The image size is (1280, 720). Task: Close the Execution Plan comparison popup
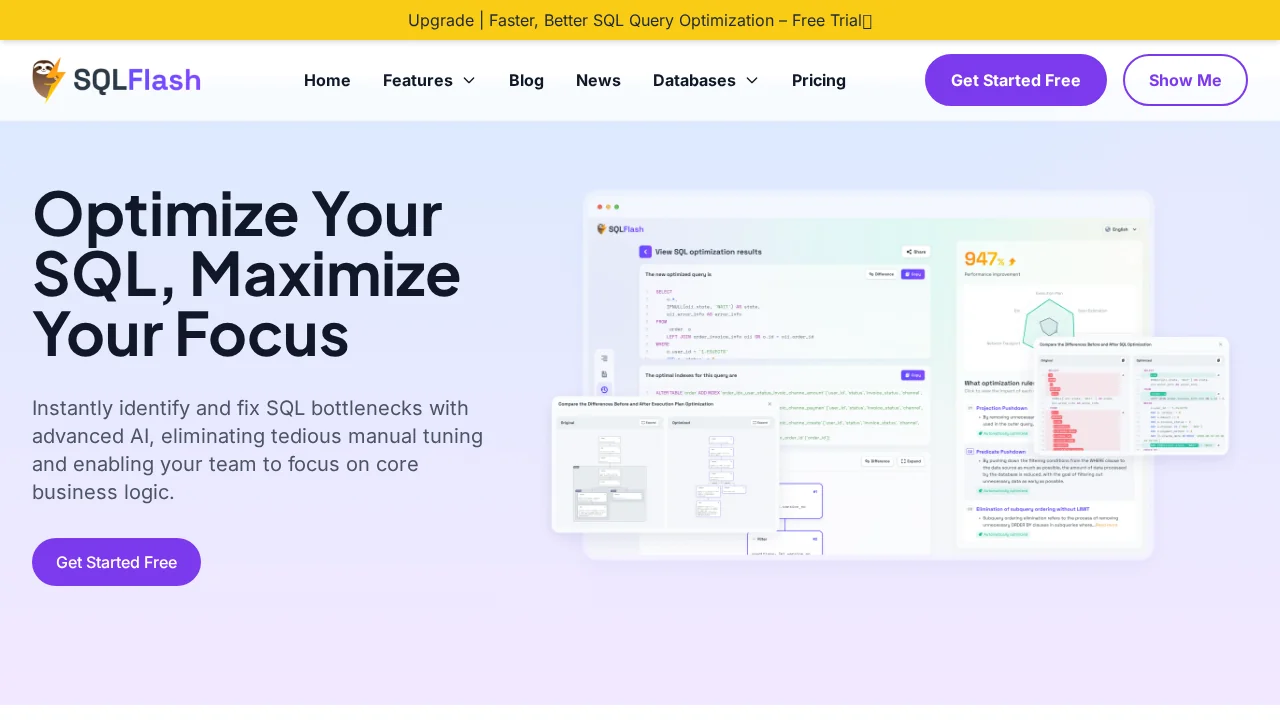tap(769, 404)
